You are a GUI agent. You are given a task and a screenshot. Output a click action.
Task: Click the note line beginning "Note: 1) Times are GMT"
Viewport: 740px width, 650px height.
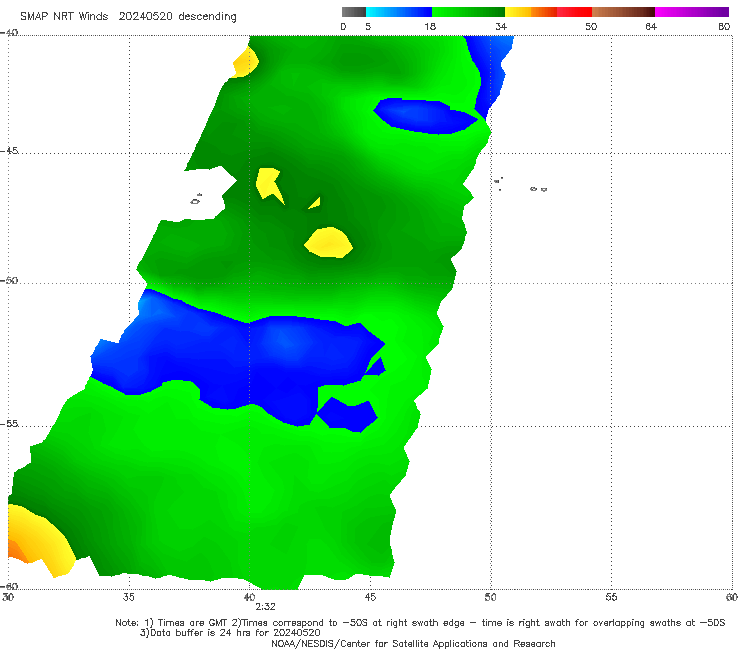point(420,623)
